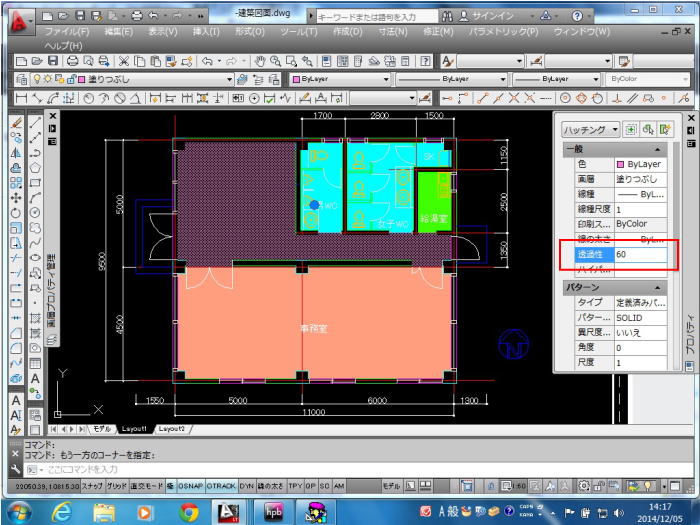Click the Cut scissors icon

tap(124, 62)
